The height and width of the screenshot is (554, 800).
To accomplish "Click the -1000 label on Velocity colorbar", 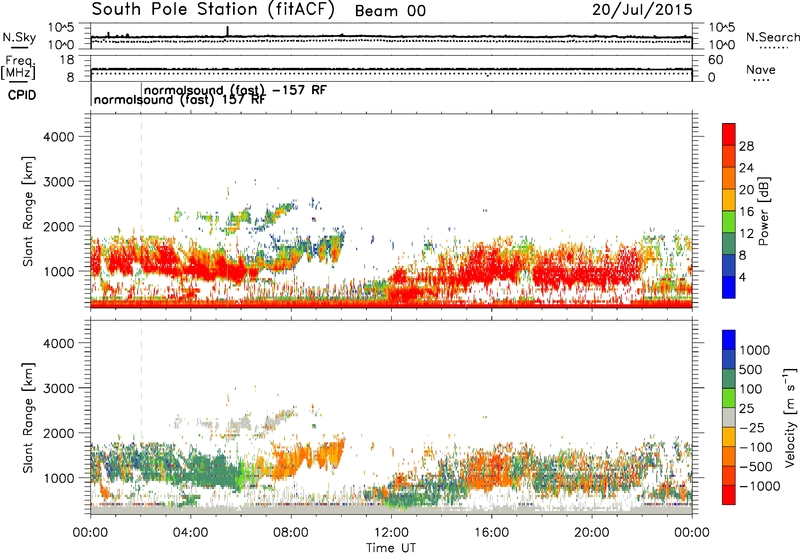I will (759, 486).
